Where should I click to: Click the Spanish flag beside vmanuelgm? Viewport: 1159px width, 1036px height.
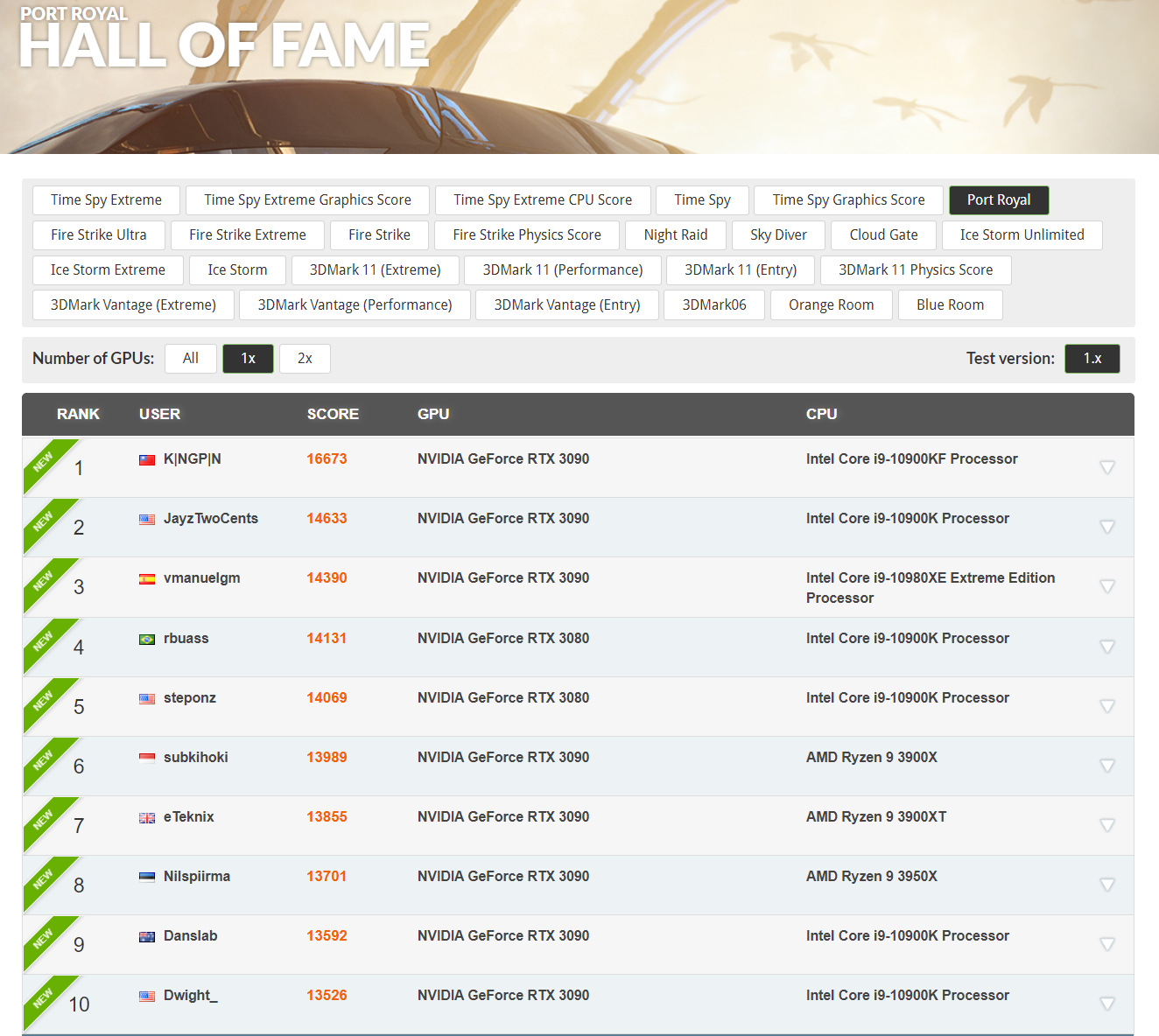click(147, 579)
